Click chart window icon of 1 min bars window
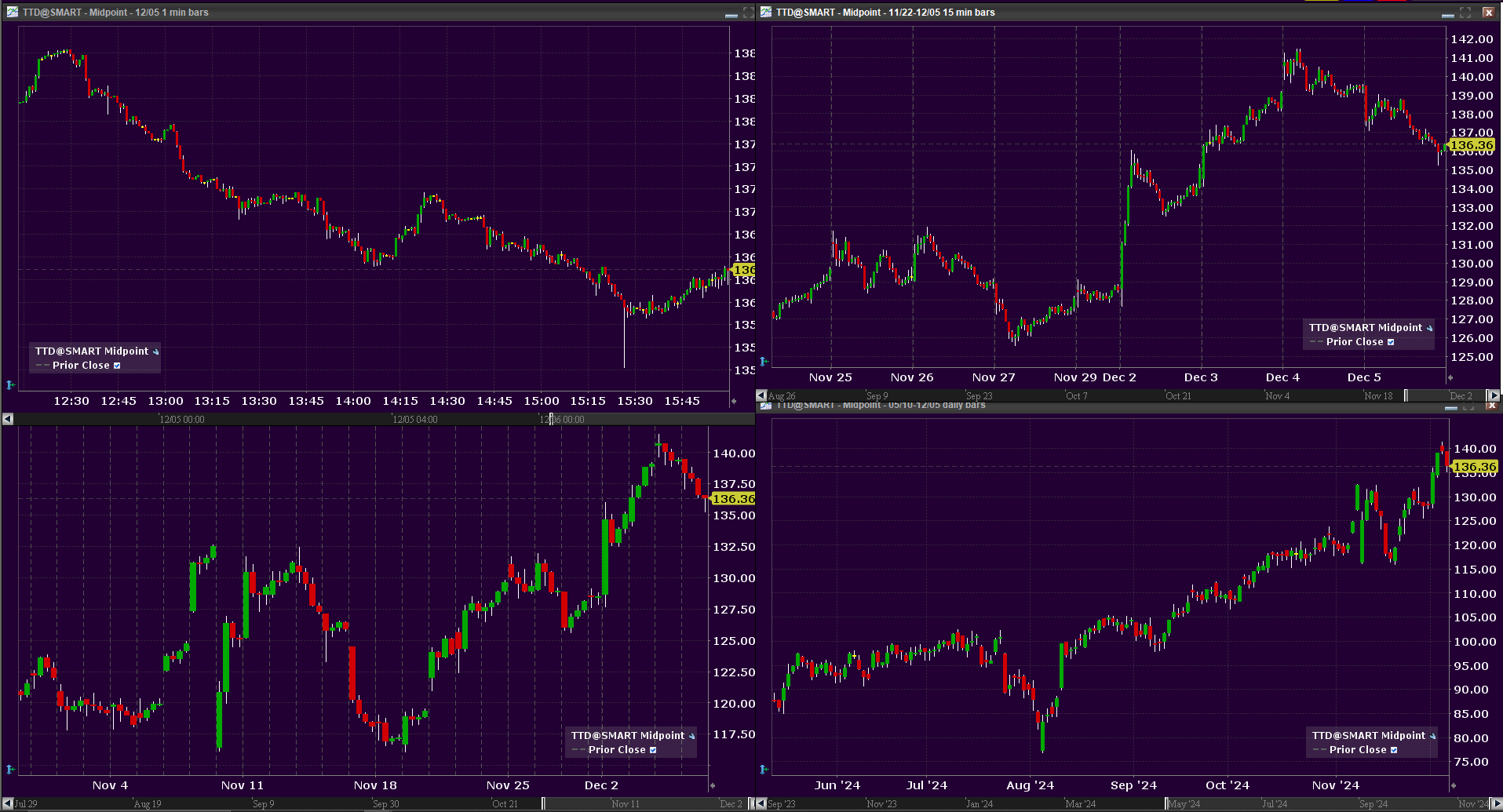Screen dimensions: 1503x812 (x=13, y=12)
